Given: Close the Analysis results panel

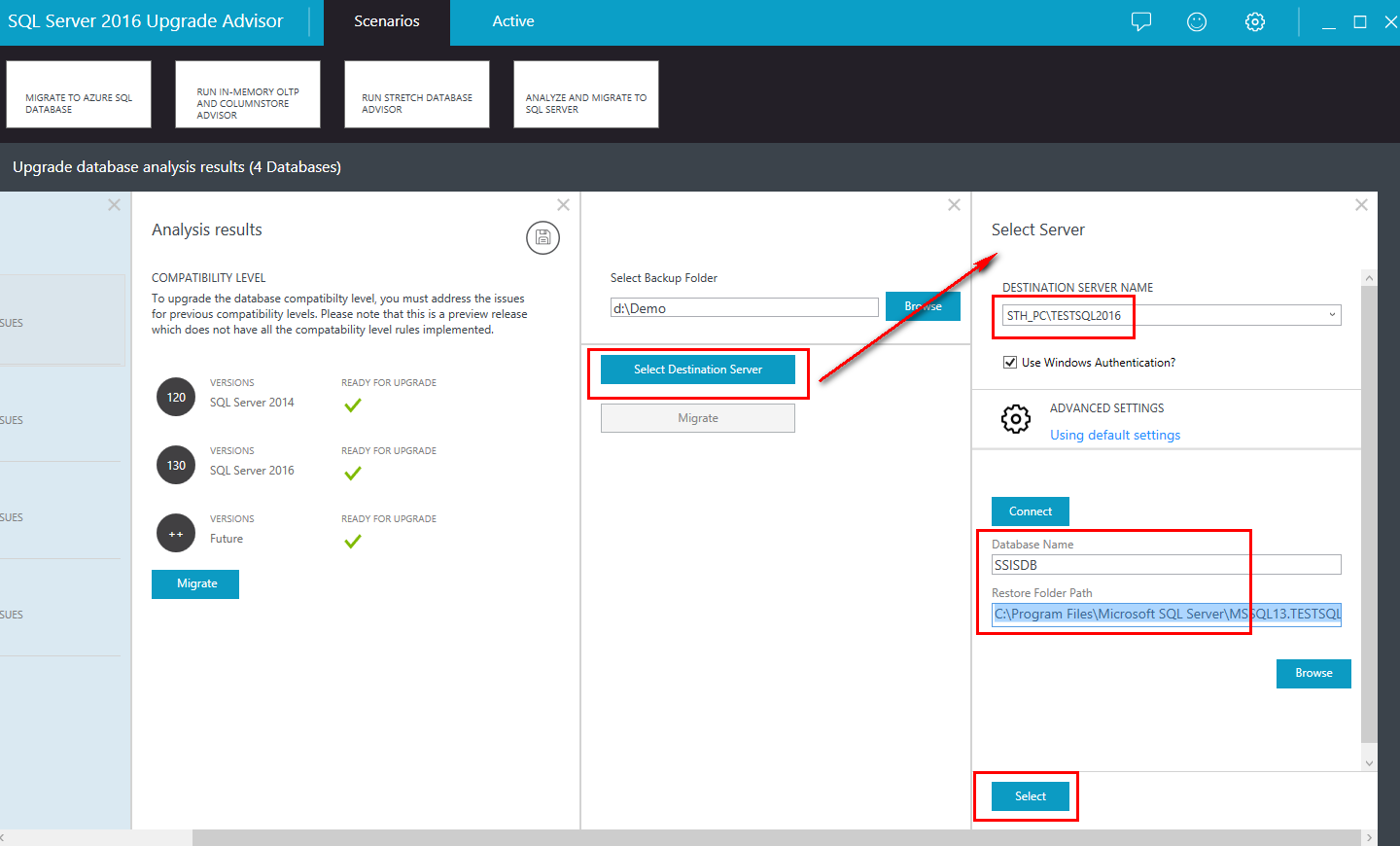Looking at the screenshot, I should (x=563, y=205).
